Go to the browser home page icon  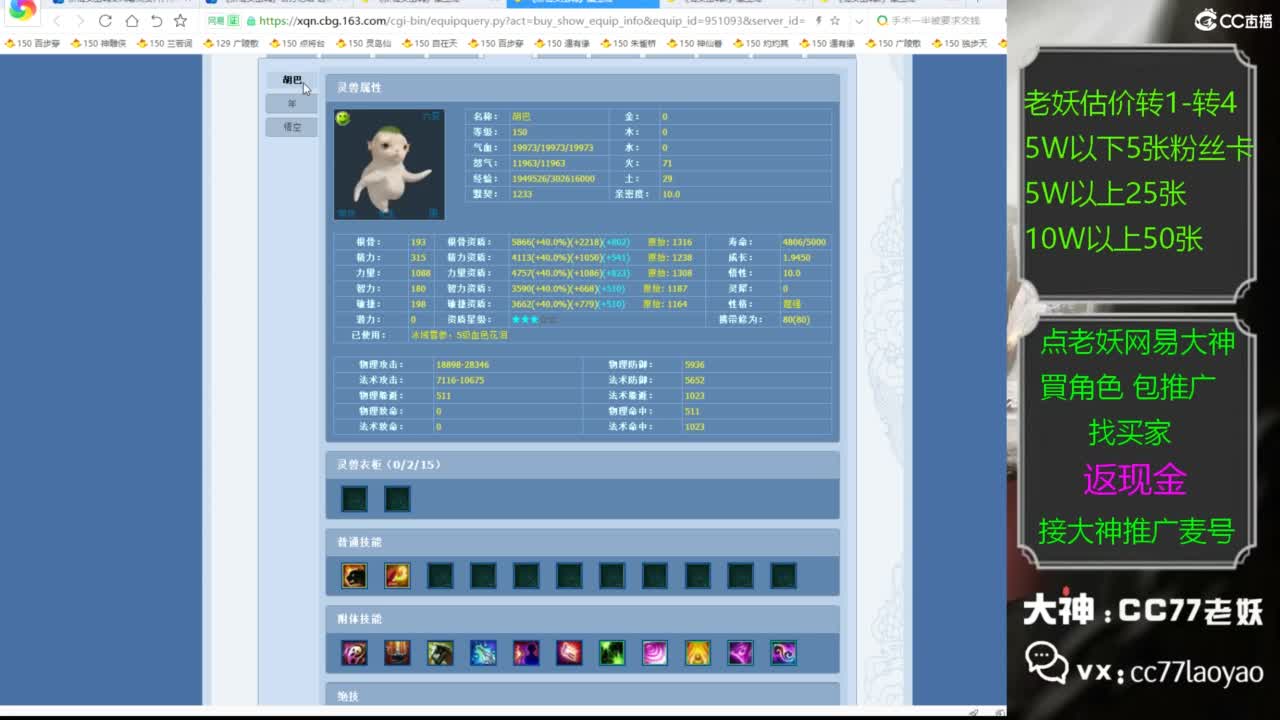coord(131,21)
